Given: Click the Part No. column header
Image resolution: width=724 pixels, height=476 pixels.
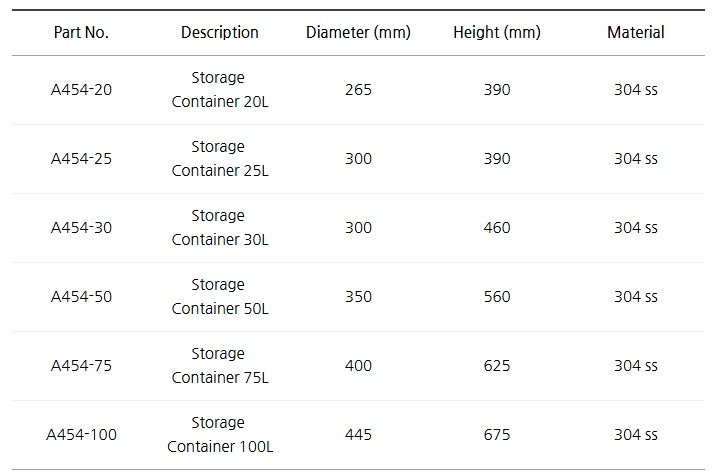Looking at the screenshot, I should tap(81, 32).
